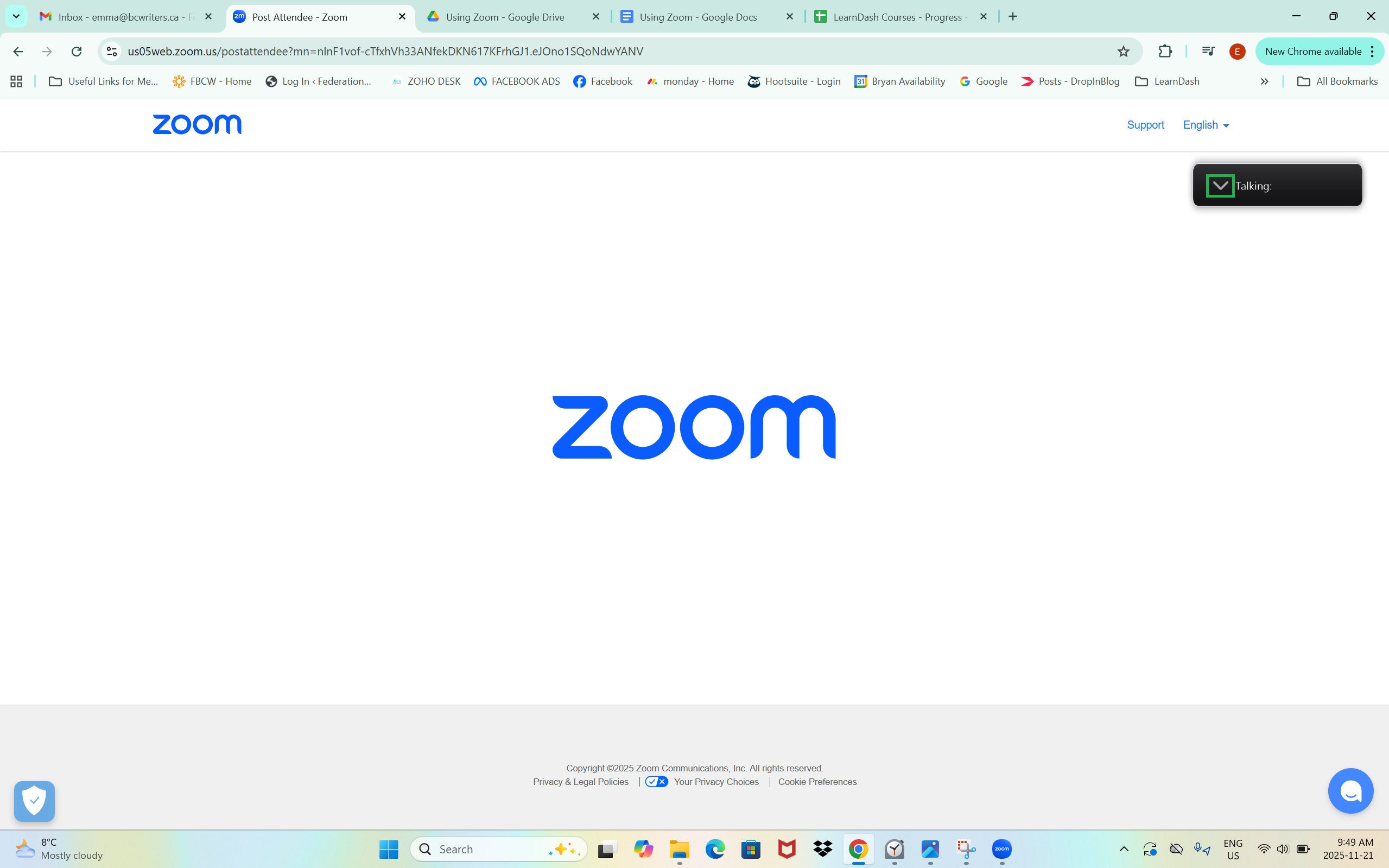Open the LearnDash bookmark folder

click(x=1167, y=81)
